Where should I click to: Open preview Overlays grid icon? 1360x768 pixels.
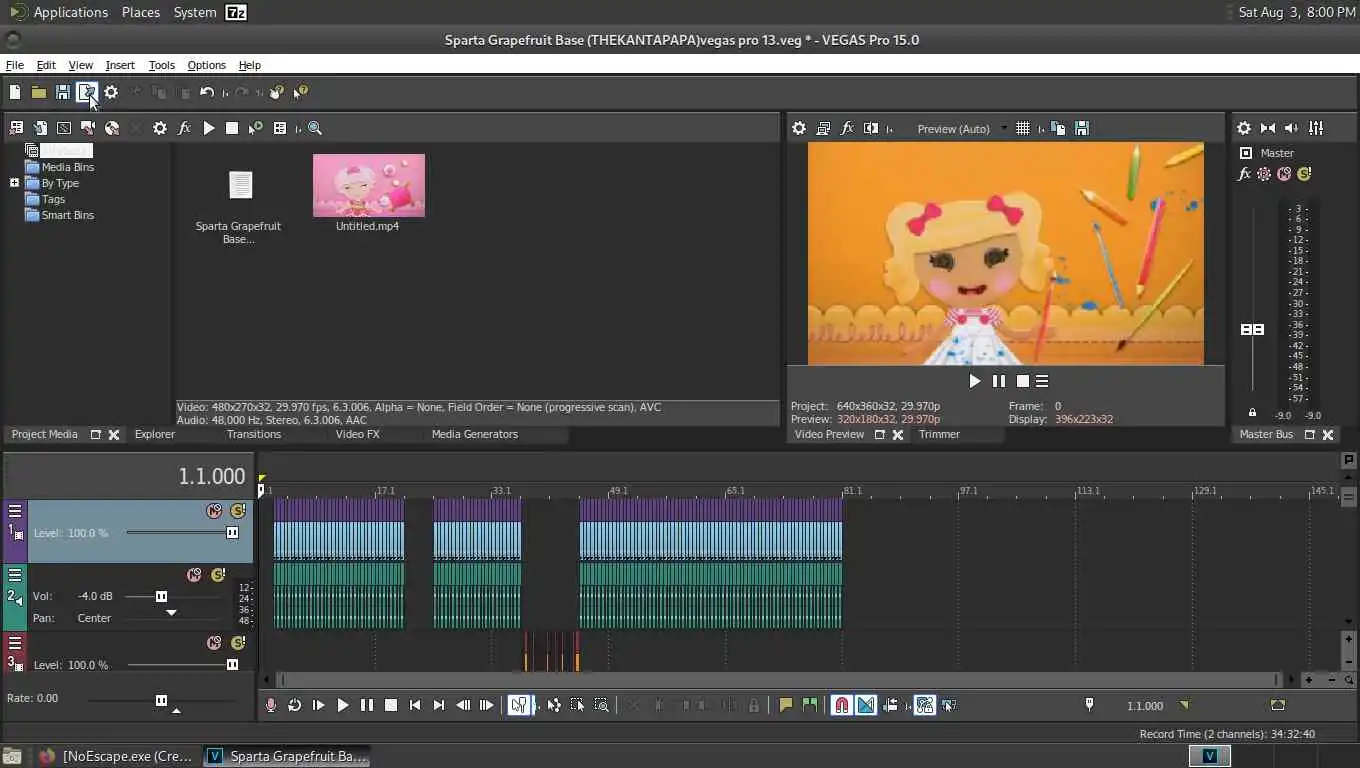tap(1023, 128)
